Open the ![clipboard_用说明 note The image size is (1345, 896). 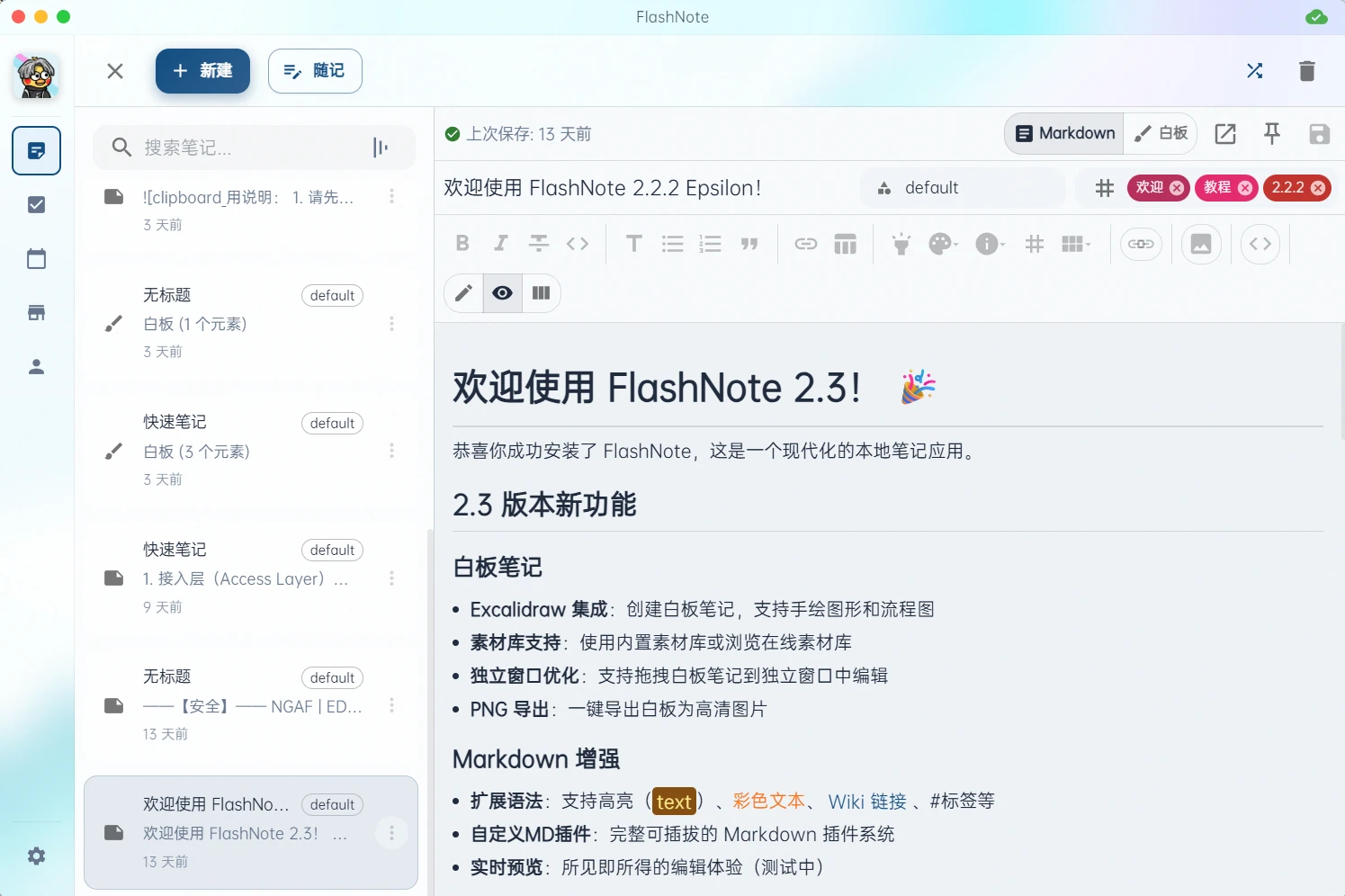[x=250, y=209]
